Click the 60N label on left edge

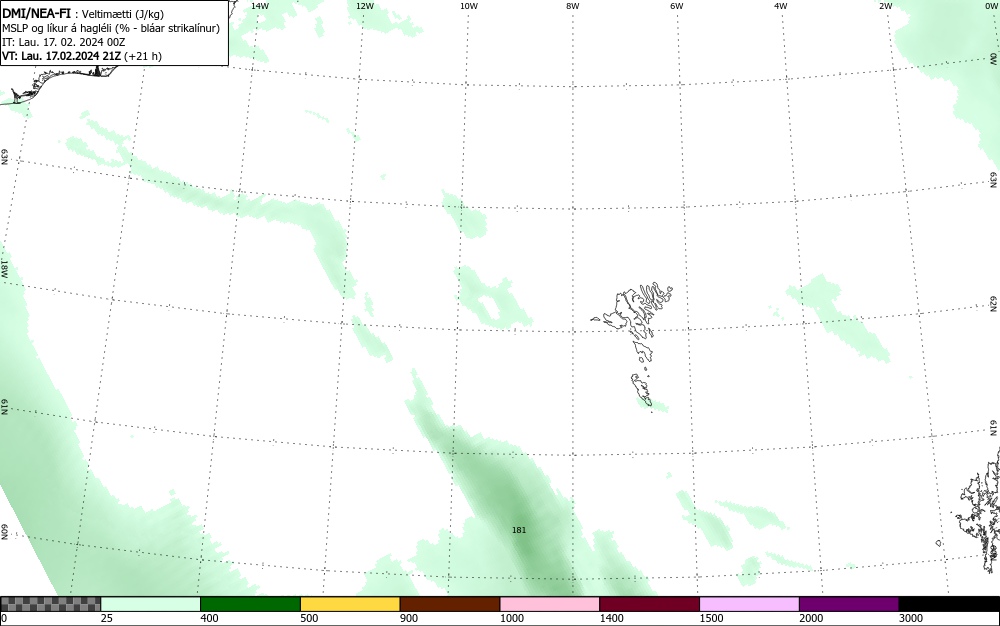click(x=4, y=532)
